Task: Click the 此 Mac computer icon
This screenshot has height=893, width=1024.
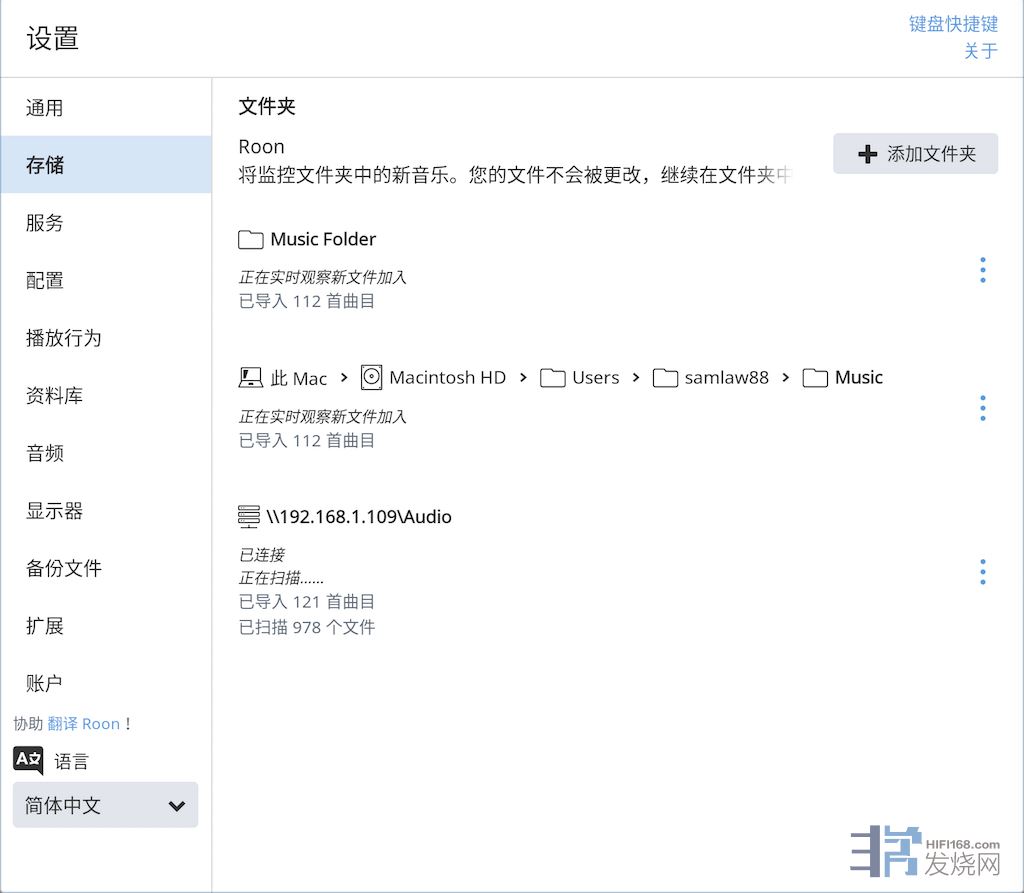Action: click(250, 377)
